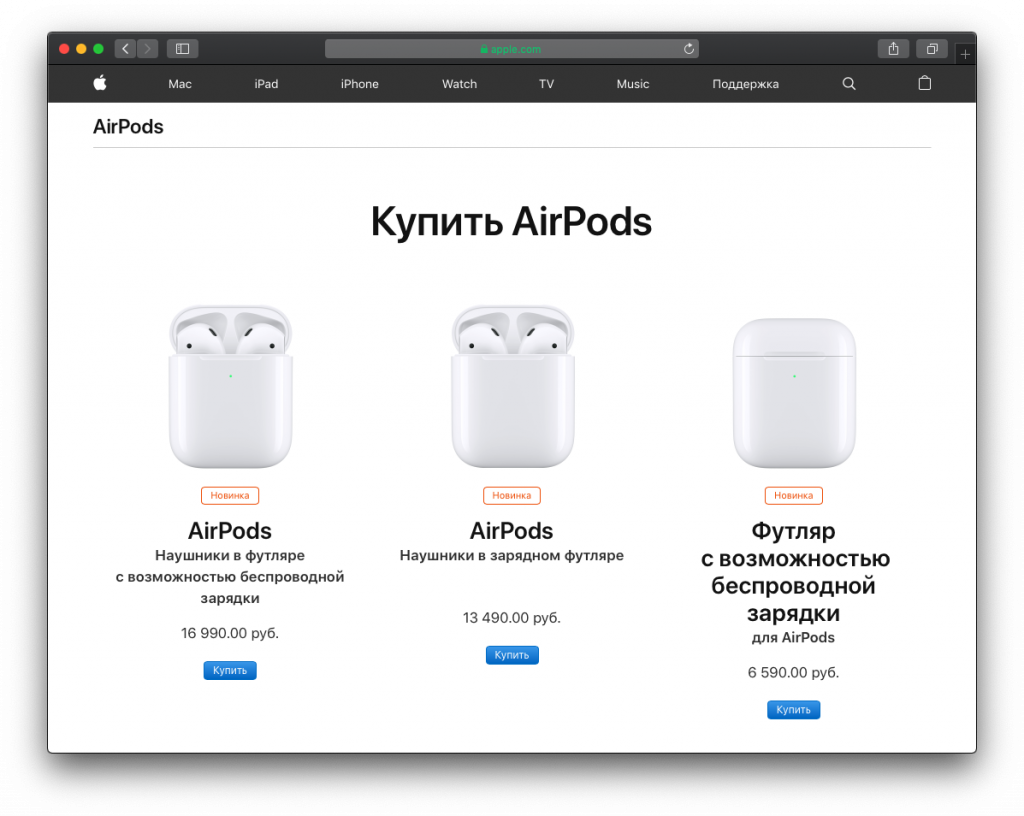Click the price 6 590.00 руб.

pos(793,672)
